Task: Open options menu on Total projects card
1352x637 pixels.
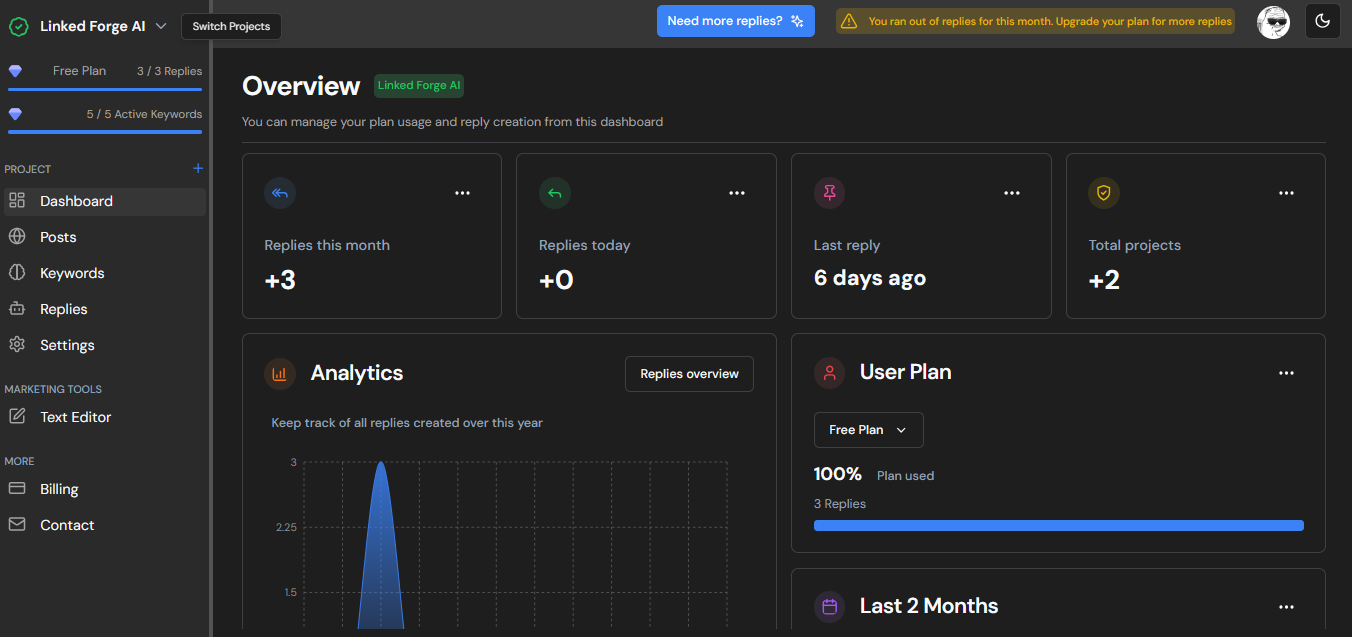Action: click(1287, 193)
